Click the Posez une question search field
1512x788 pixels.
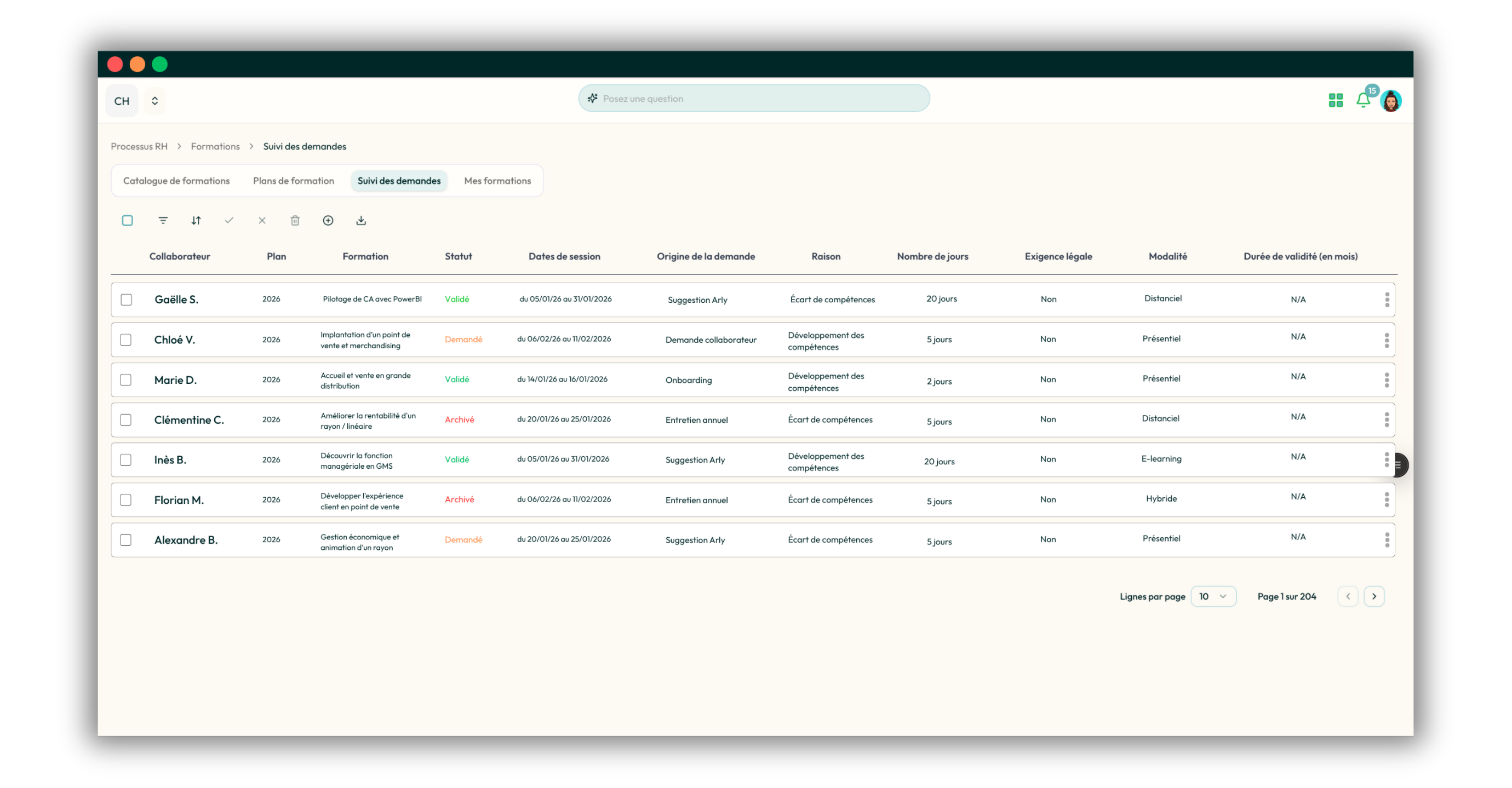(754, 99)
